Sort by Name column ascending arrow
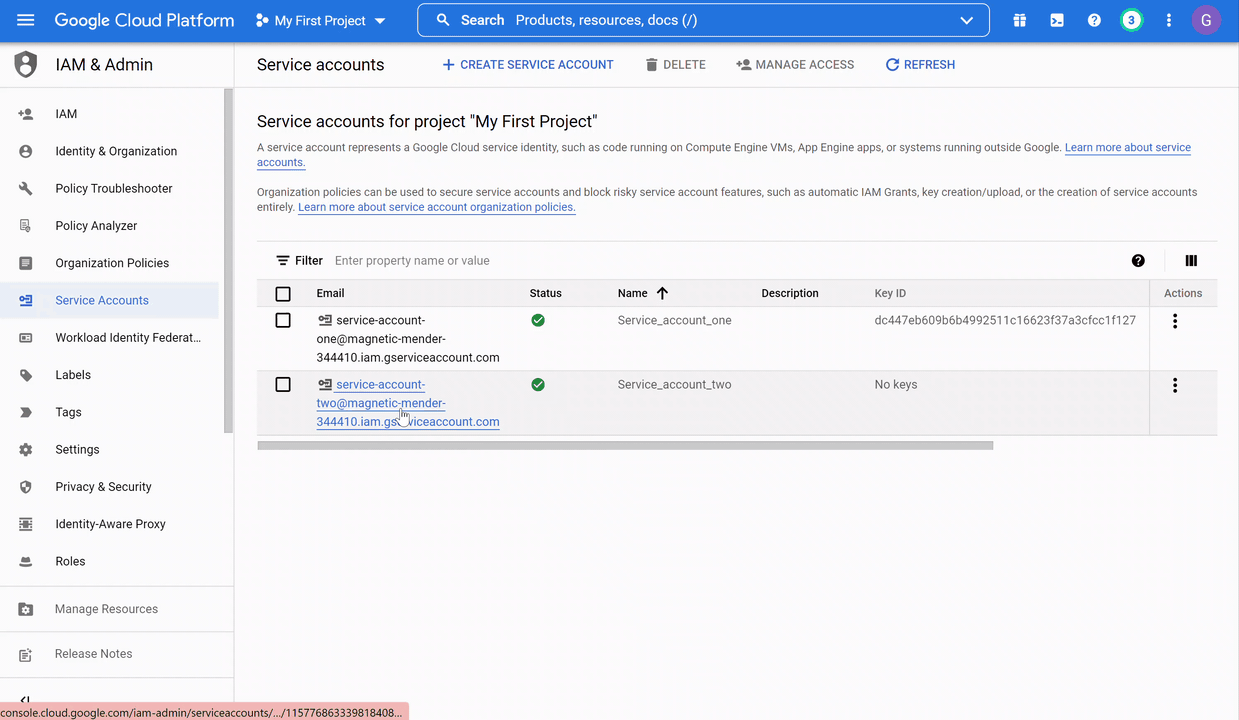This screenshot has height=720, width=1239. click(x=662, y=293)
